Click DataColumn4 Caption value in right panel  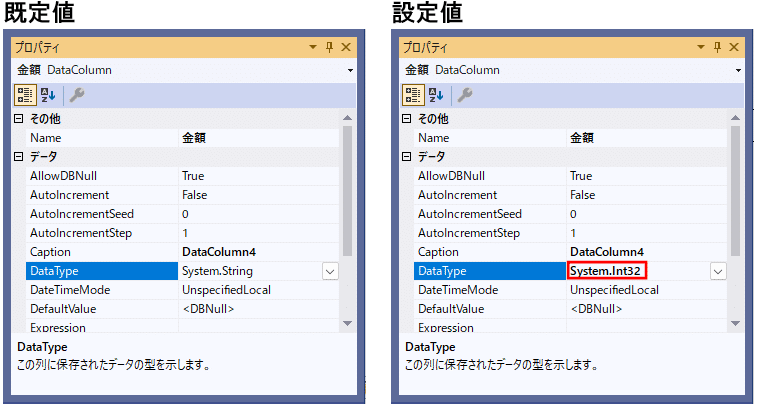(607, 252)
